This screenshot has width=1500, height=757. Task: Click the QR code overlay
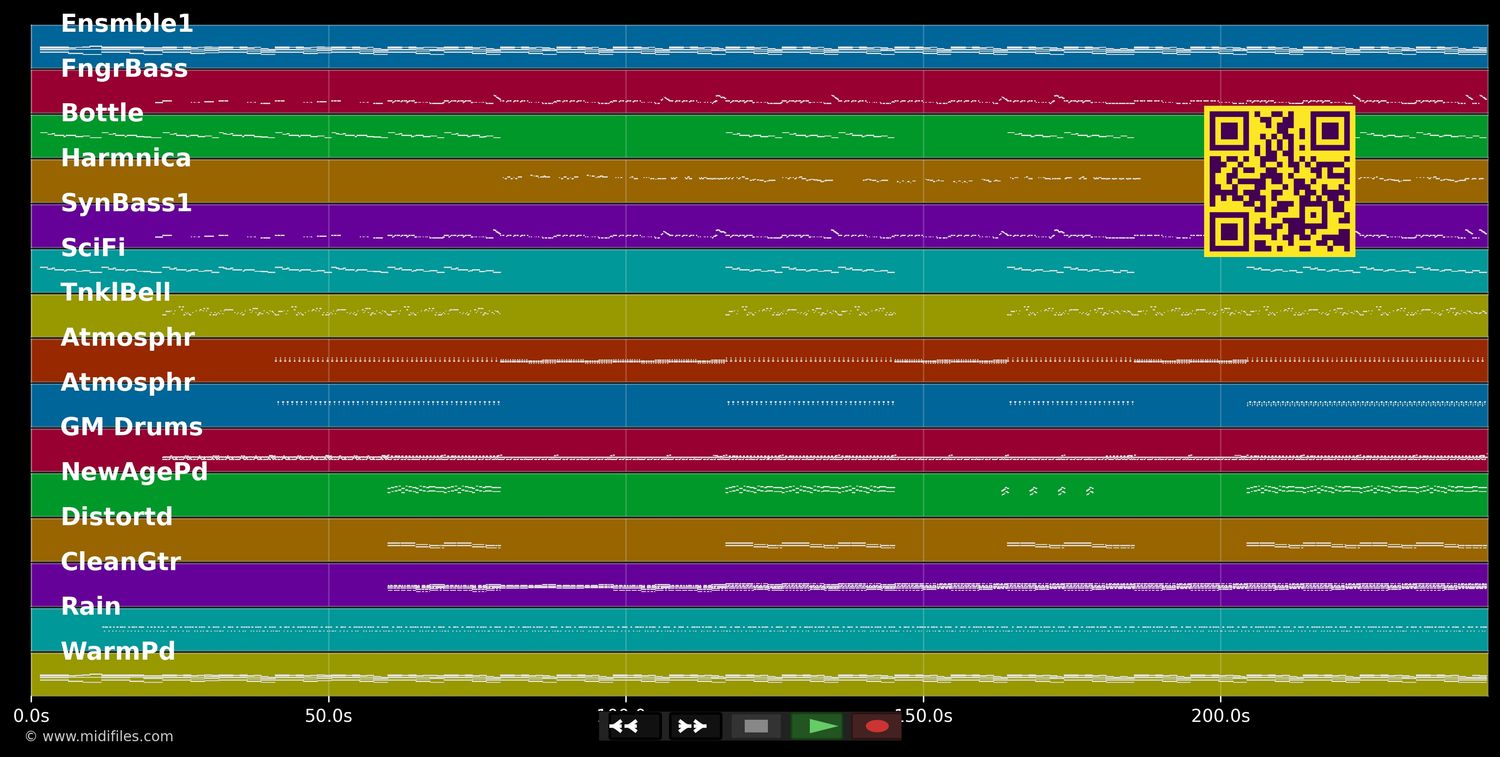click(1279, 180)
